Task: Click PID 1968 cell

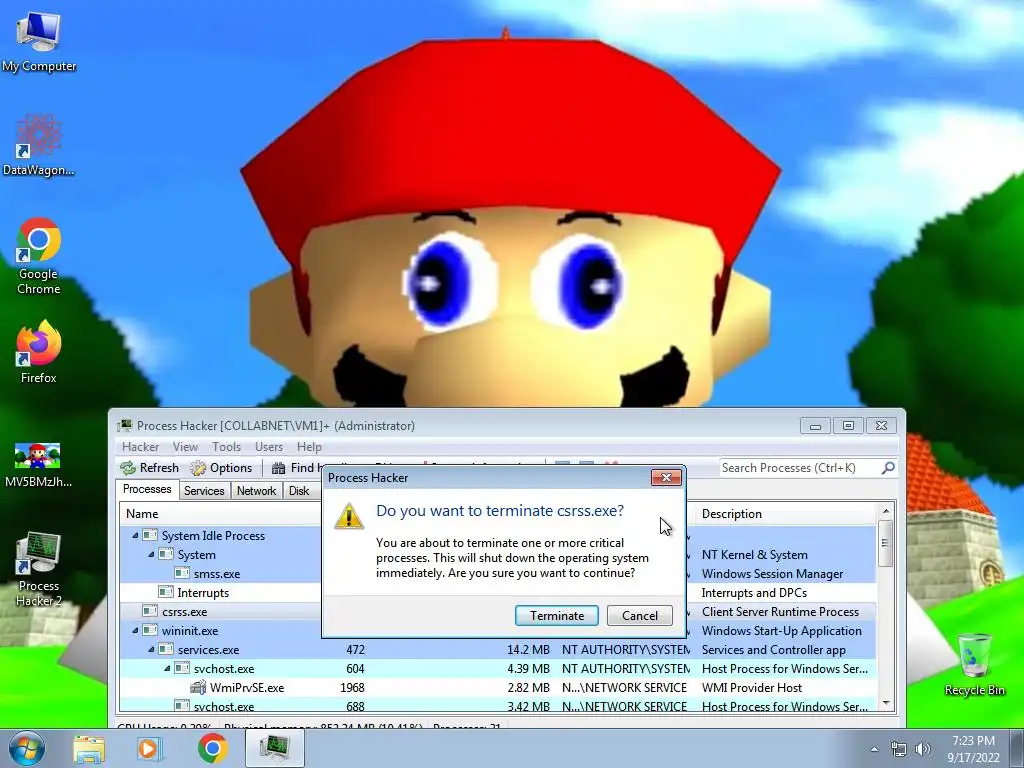Action: (353, 688)
